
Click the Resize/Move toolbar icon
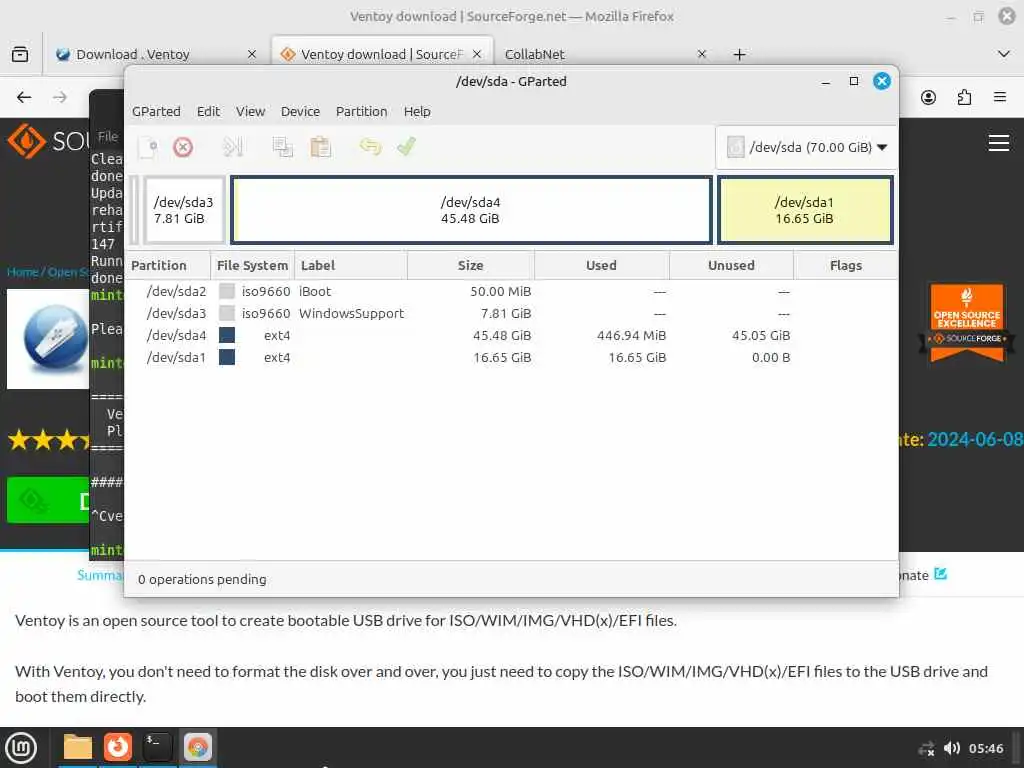[x=232, y=147]
